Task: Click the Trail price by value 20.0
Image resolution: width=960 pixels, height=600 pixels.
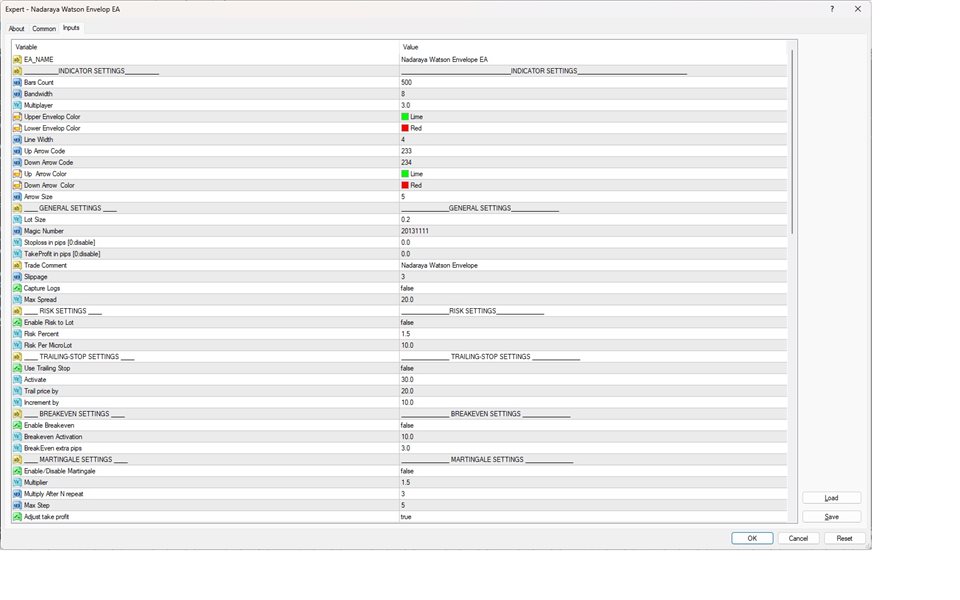Action: tap(407, 391)
